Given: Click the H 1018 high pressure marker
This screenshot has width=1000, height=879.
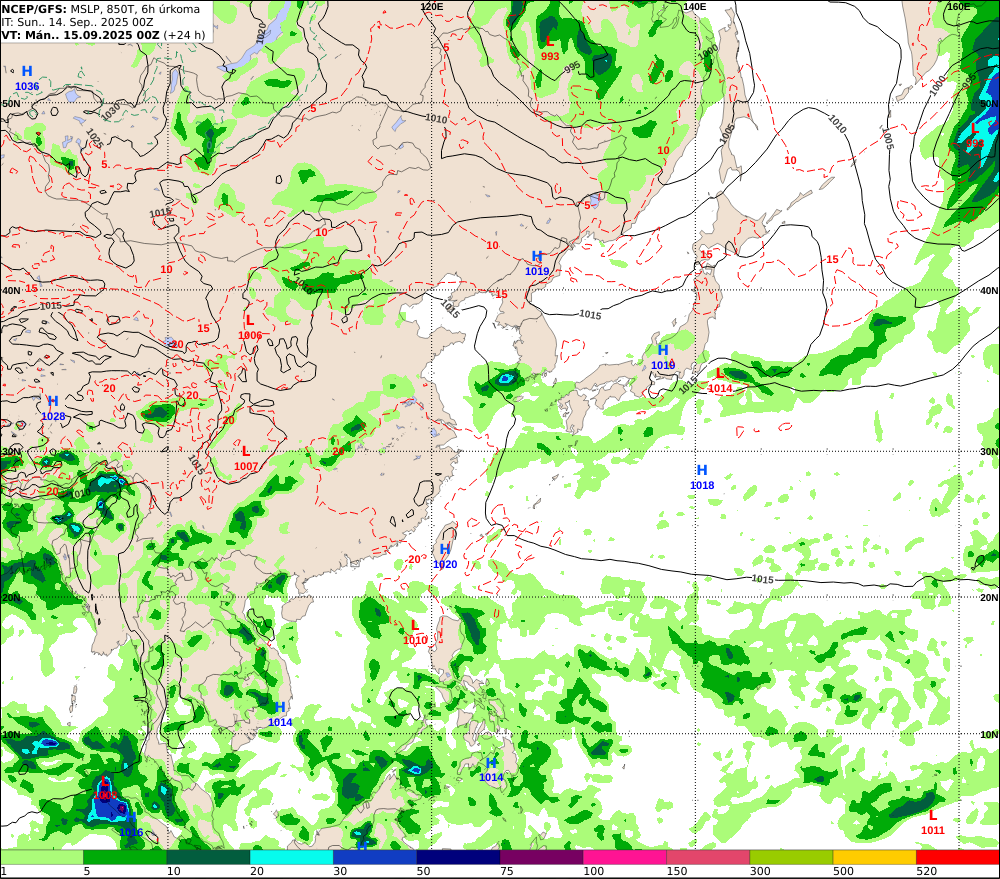Looking at the screenshot, I should [x=702, y=477].
